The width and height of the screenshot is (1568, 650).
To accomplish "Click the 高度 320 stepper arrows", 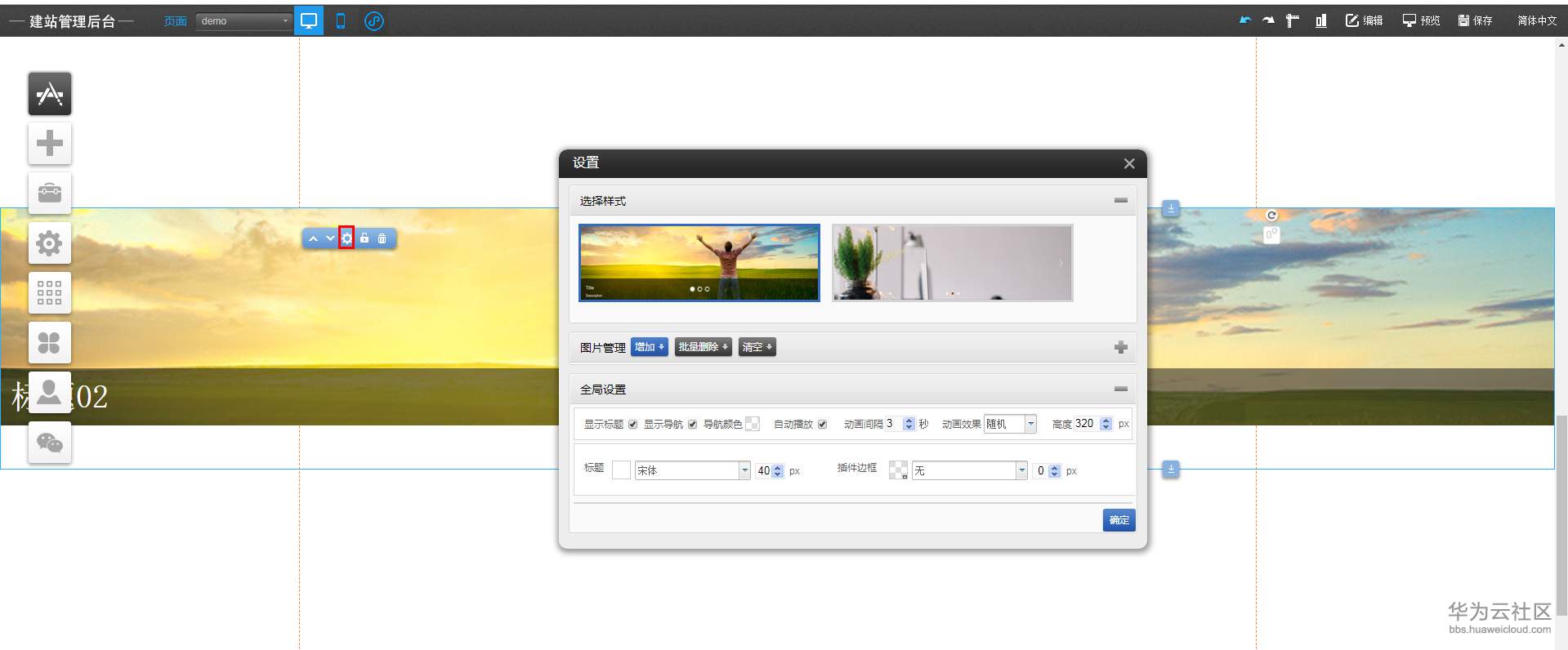I will [1106, 424].
